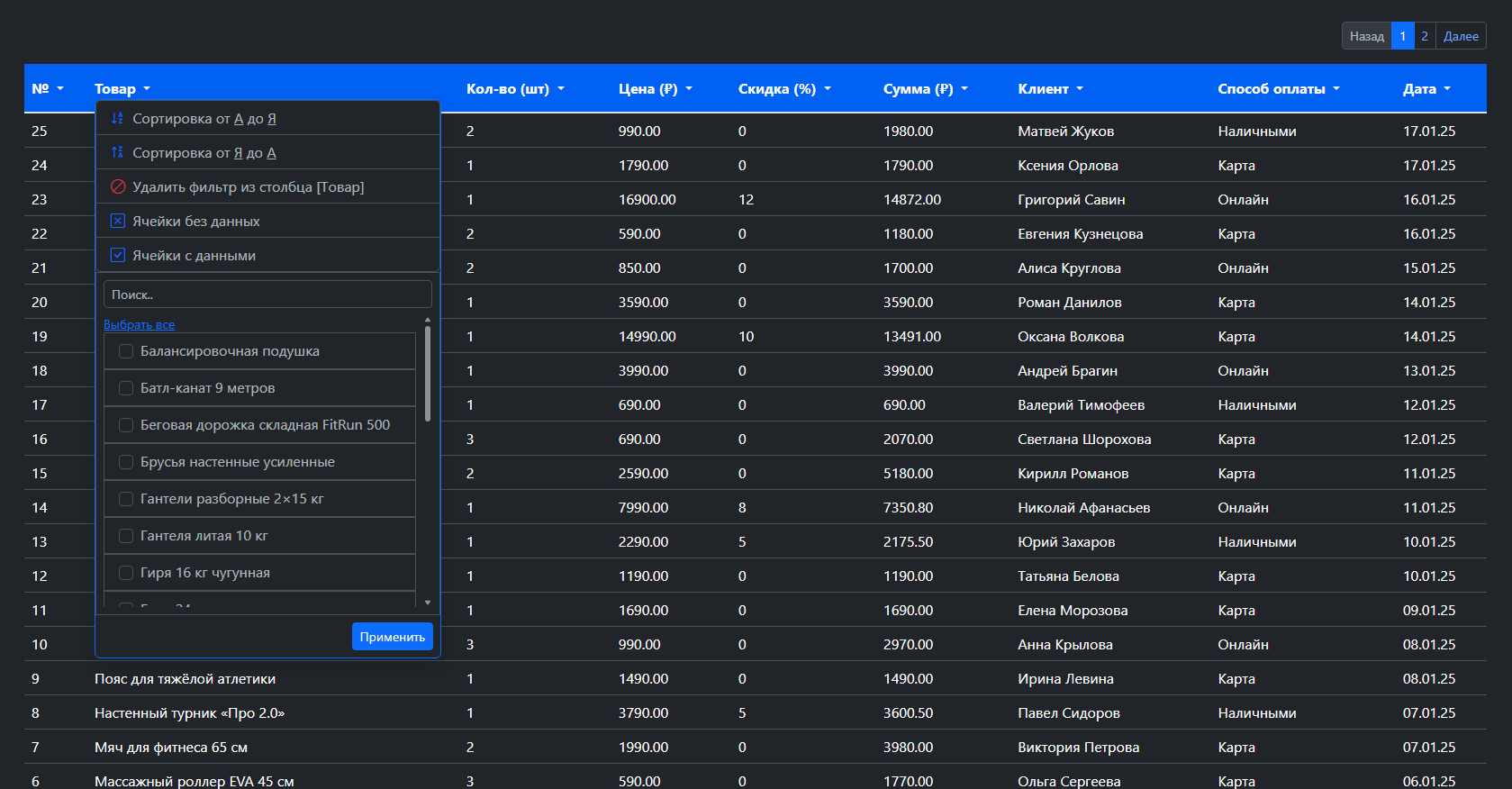Open the Сумма (₽) column dropdown
This screenshot has width=1512, height=789.
coord(964,88)
